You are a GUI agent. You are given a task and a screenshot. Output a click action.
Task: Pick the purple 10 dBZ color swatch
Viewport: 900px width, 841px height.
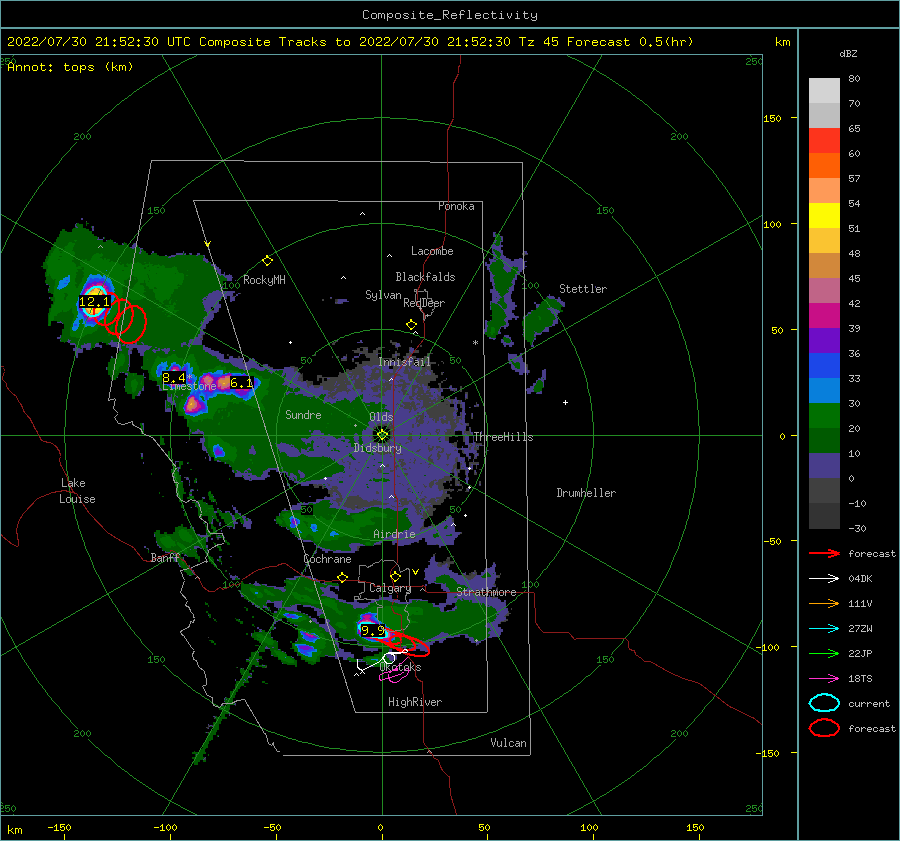(x=824, y=466)
